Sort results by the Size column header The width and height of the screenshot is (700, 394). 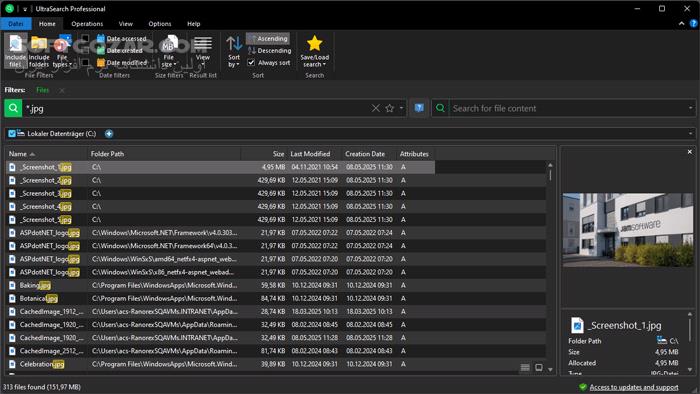(x=264, y=153)
